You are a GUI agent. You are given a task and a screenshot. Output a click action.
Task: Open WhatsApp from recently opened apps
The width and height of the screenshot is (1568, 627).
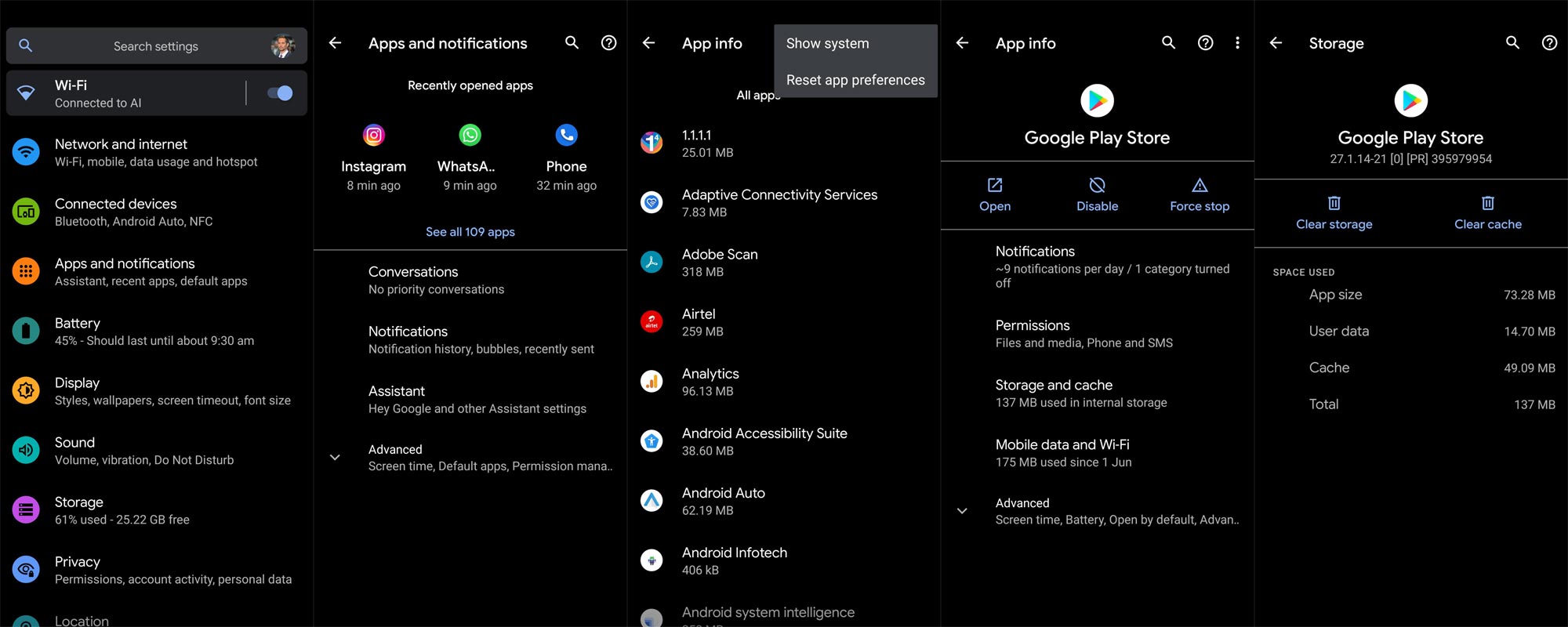(x=470, y=157)
